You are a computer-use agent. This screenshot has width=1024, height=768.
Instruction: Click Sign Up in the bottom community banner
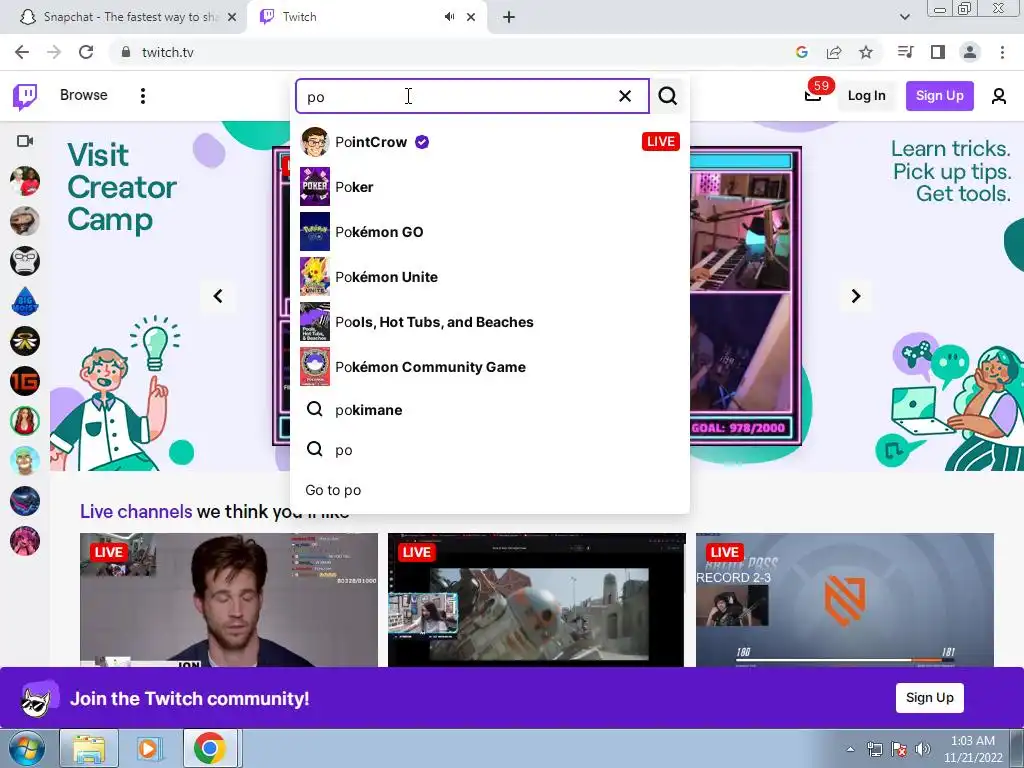coord(929,697)
